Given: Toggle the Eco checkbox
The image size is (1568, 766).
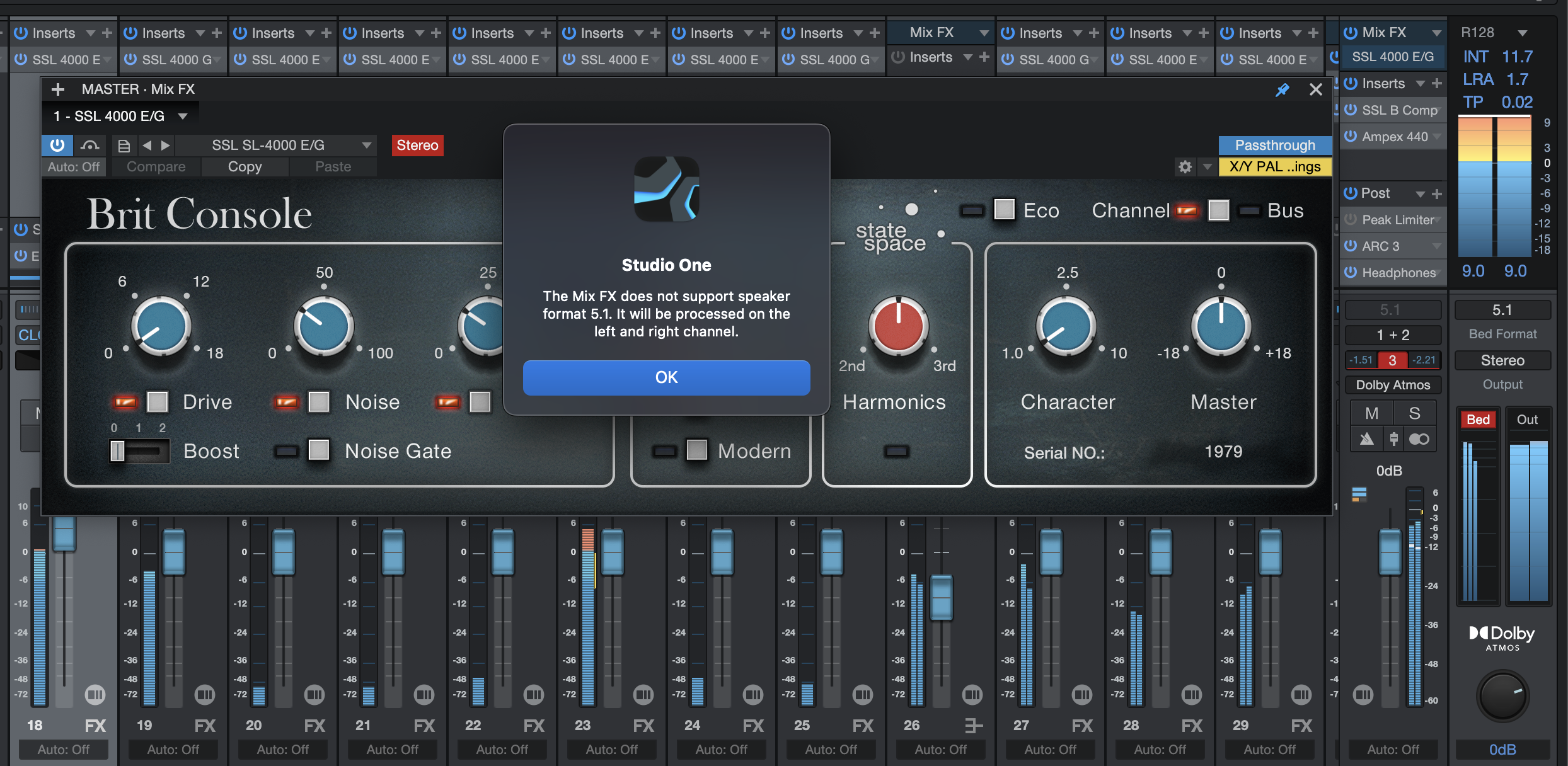Looking at the screenshot, I should 1004,209.
